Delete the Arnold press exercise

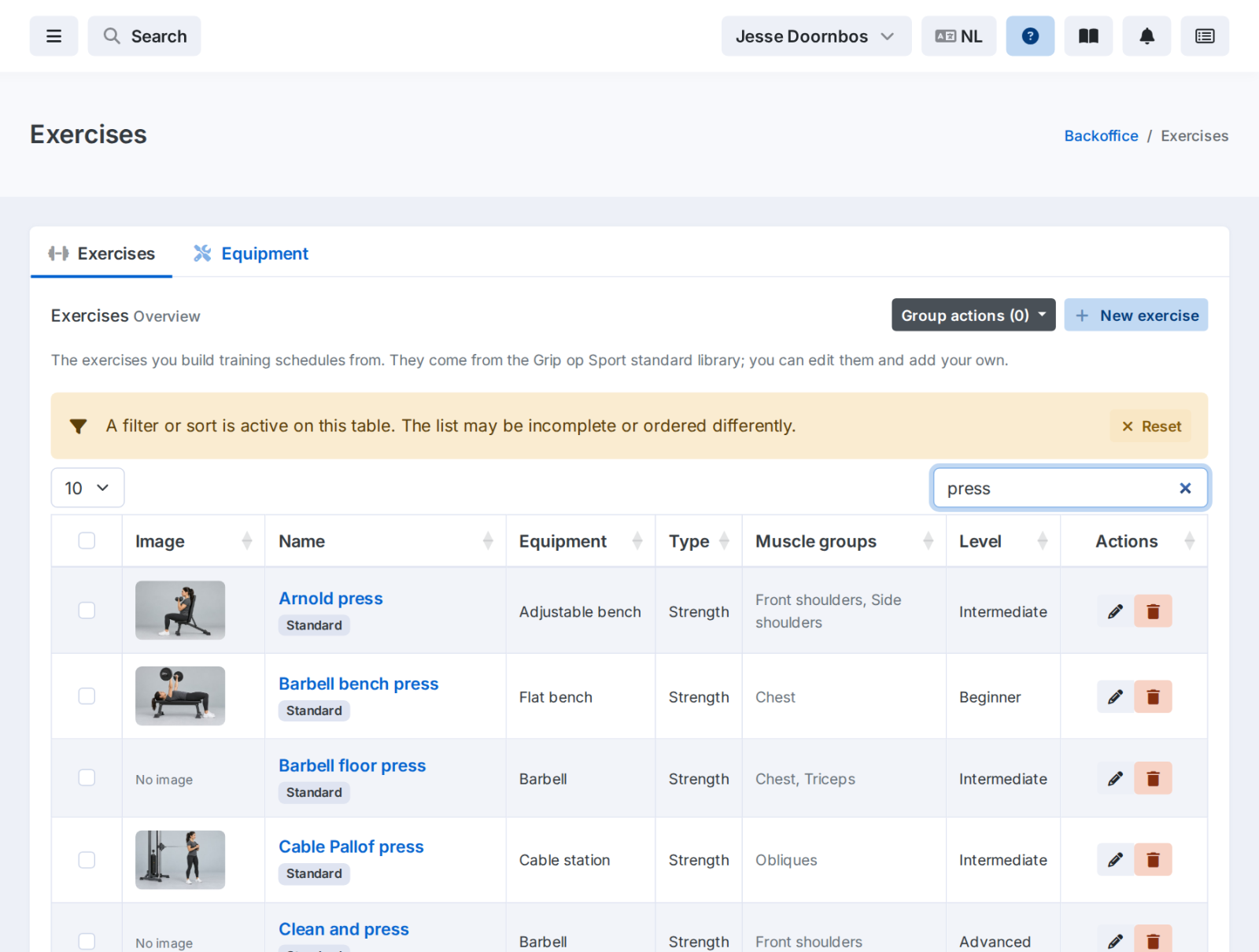pos(1153,611)
